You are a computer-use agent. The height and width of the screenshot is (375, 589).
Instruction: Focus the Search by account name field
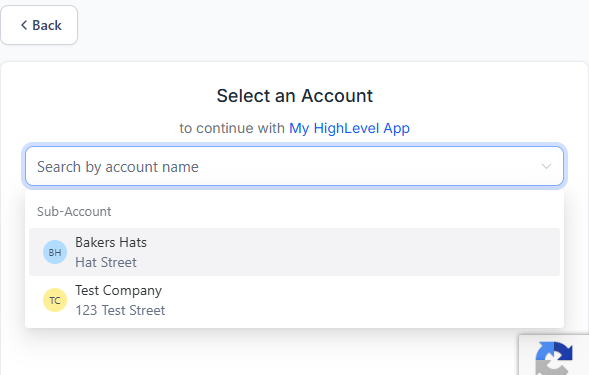tap(294, 166)
